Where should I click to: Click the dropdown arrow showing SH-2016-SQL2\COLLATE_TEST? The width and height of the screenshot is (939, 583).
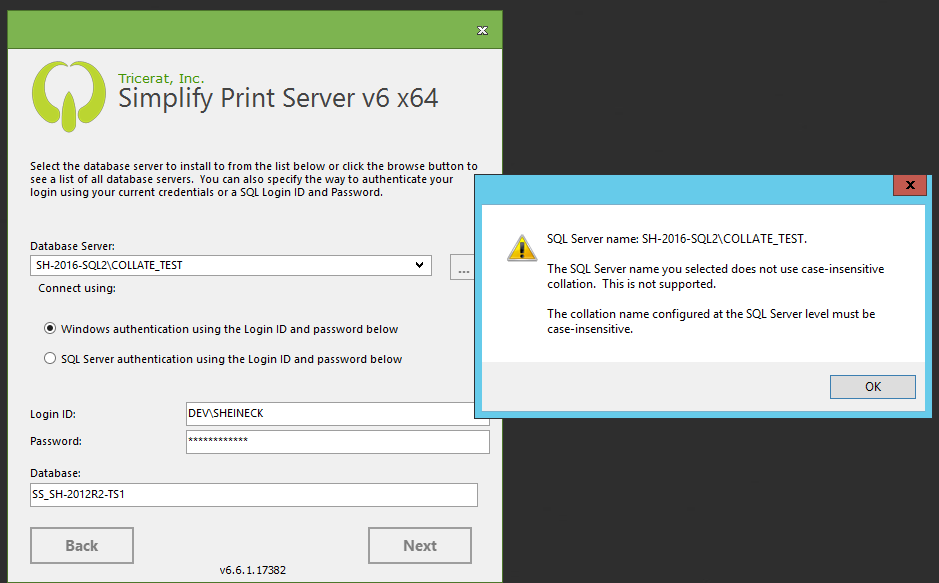(x=419, y=265)
